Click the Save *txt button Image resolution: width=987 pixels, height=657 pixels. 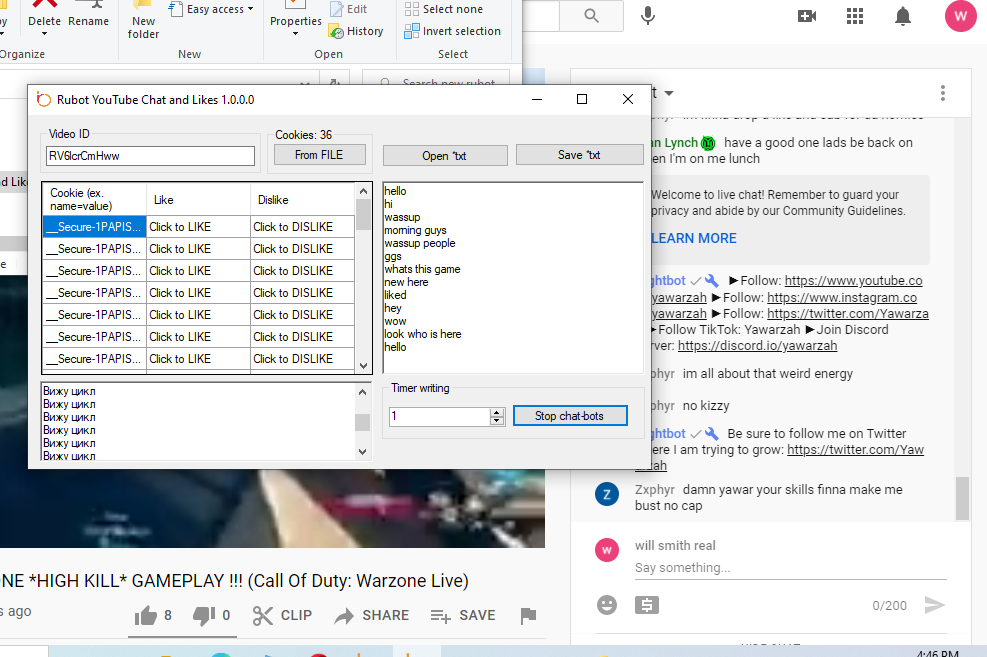(579, 155)
